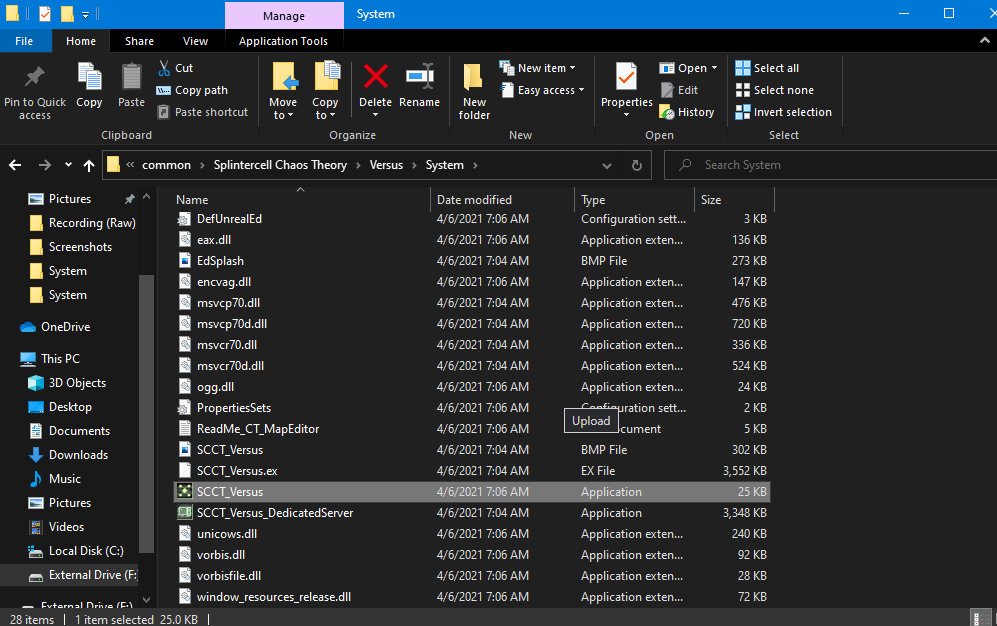The image size is (997, 626).
Task: Open the New item dropdown
Action: pyautogui.click(x=537, y=68)
